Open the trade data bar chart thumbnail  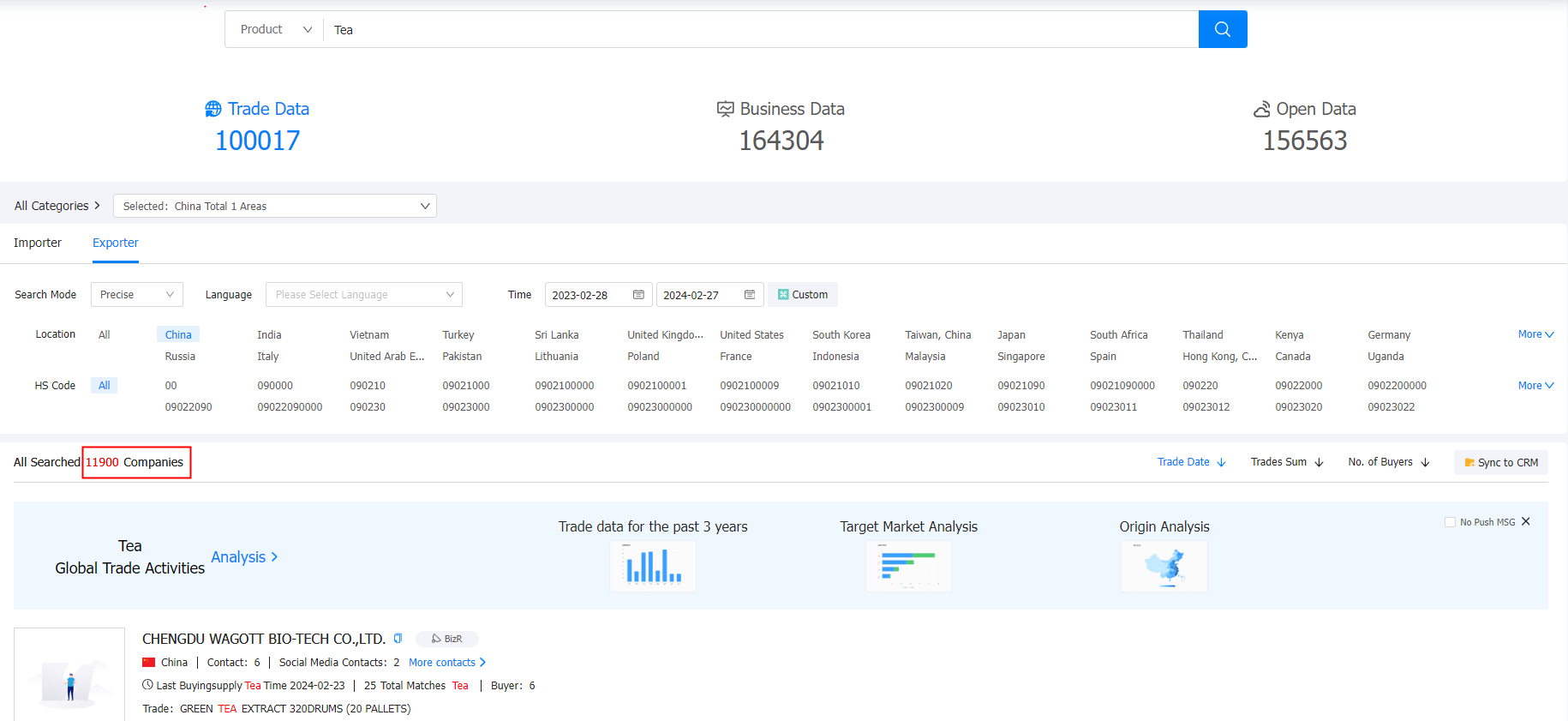pos(653,567)
